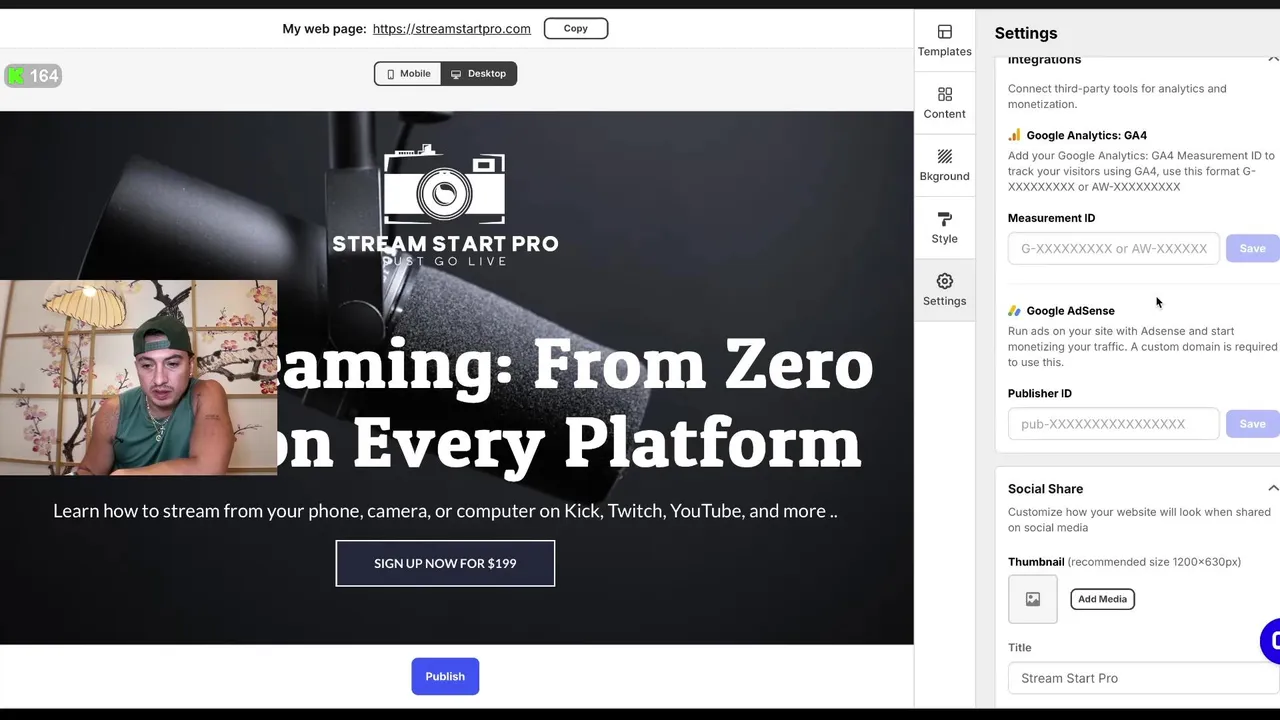Focus the Measurement ID input field
Screen dimensions: 1280x720
(x=1114, y=249)
